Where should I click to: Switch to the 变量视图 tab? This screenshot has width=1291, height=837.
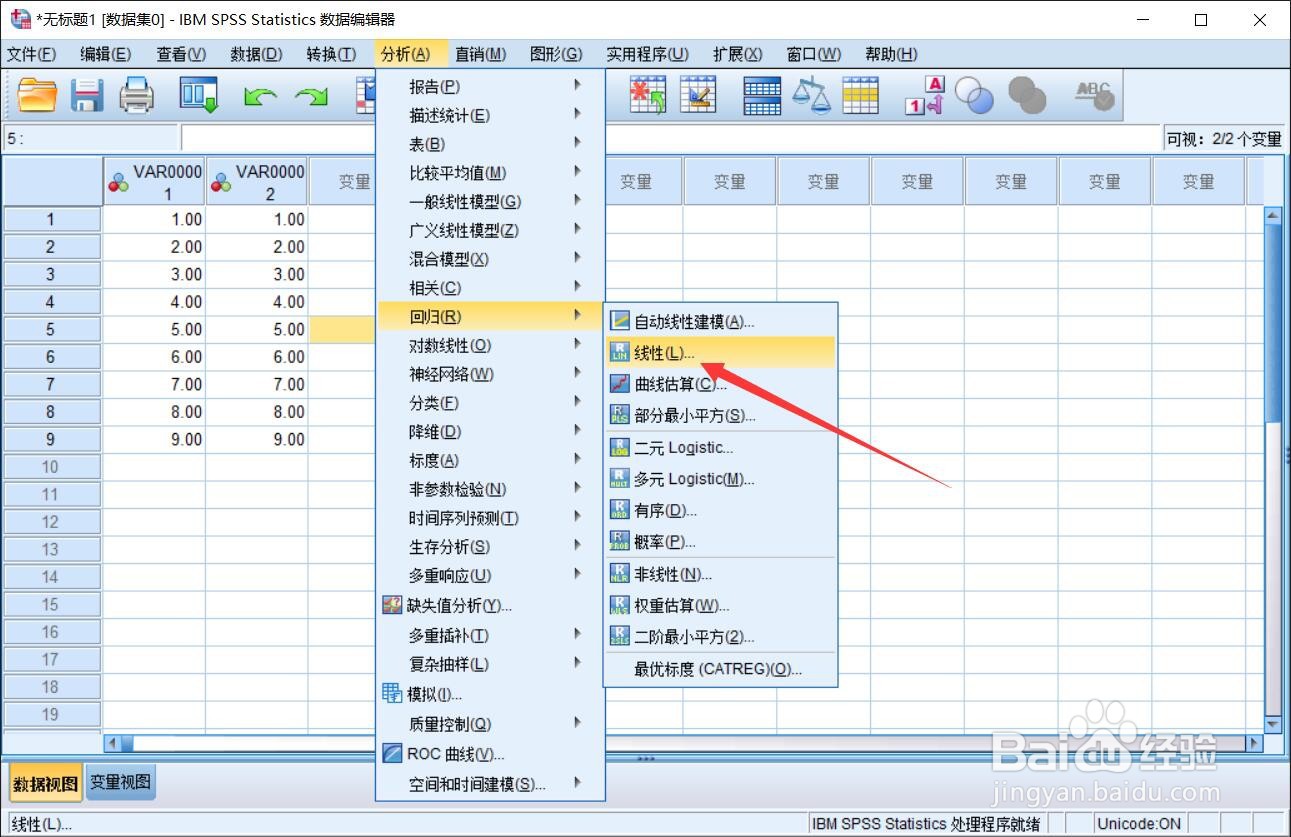click(119, 784)
